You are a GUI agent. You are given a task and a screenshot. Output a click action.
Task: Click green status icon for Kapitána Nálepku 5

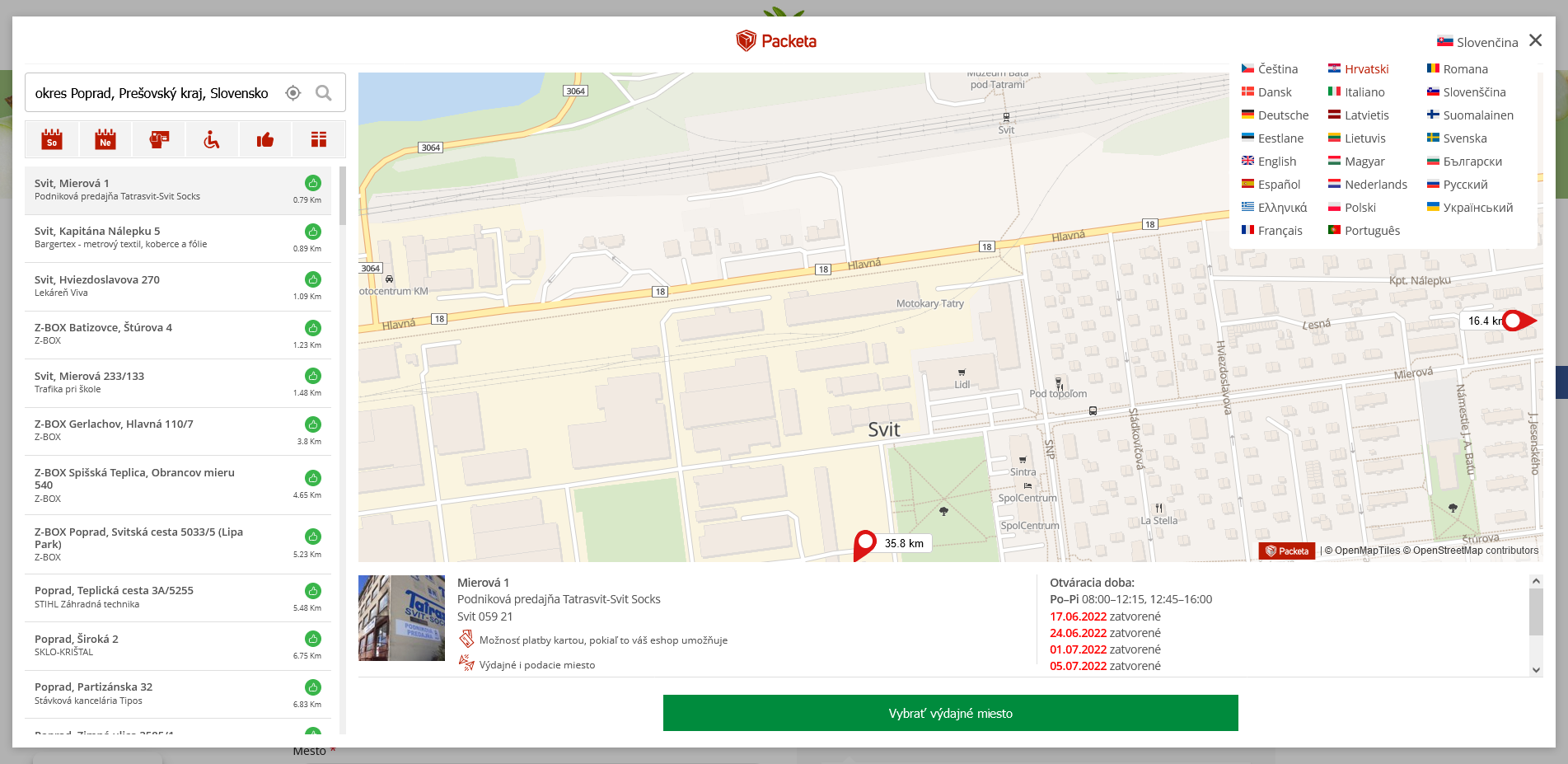(x=313, y=232)
